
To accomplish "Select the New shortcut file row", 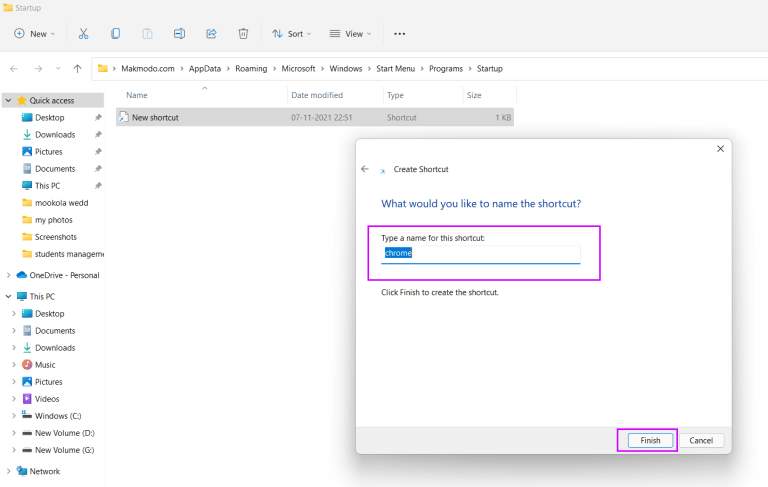I will [155, 117].
